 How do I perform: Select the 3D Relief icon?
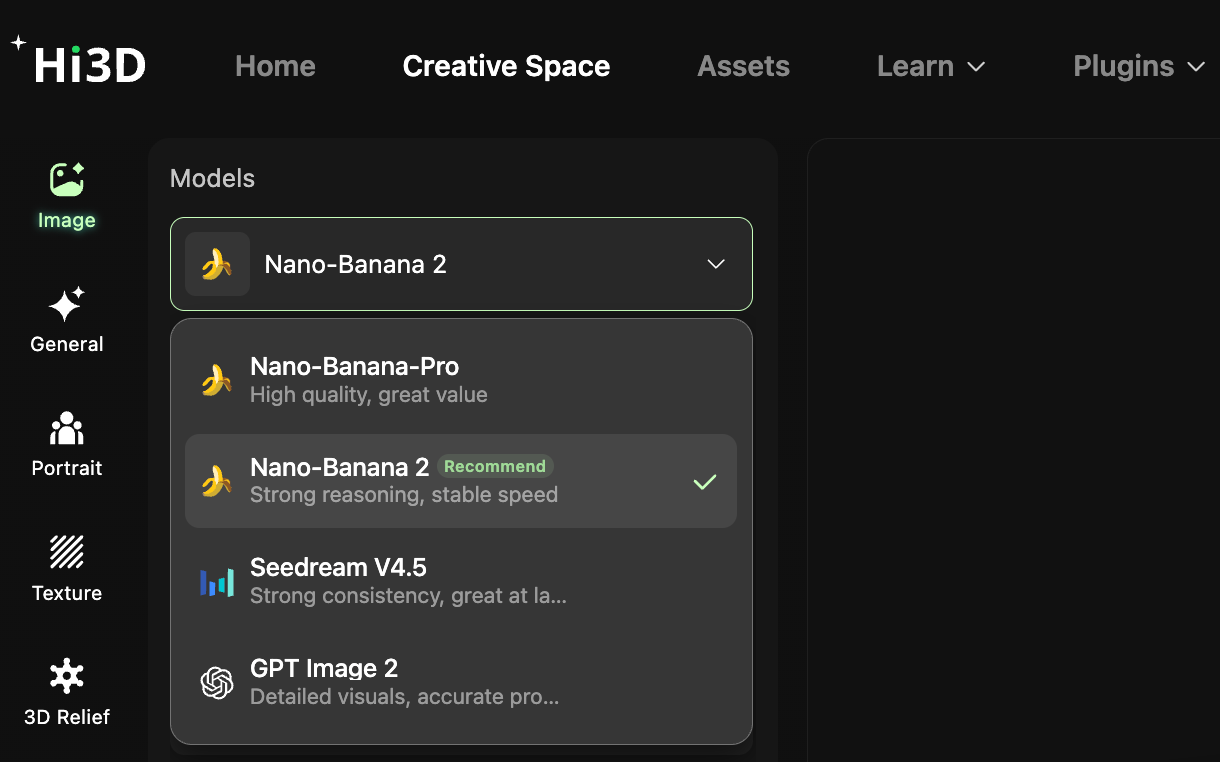click(x=67, y=676)
